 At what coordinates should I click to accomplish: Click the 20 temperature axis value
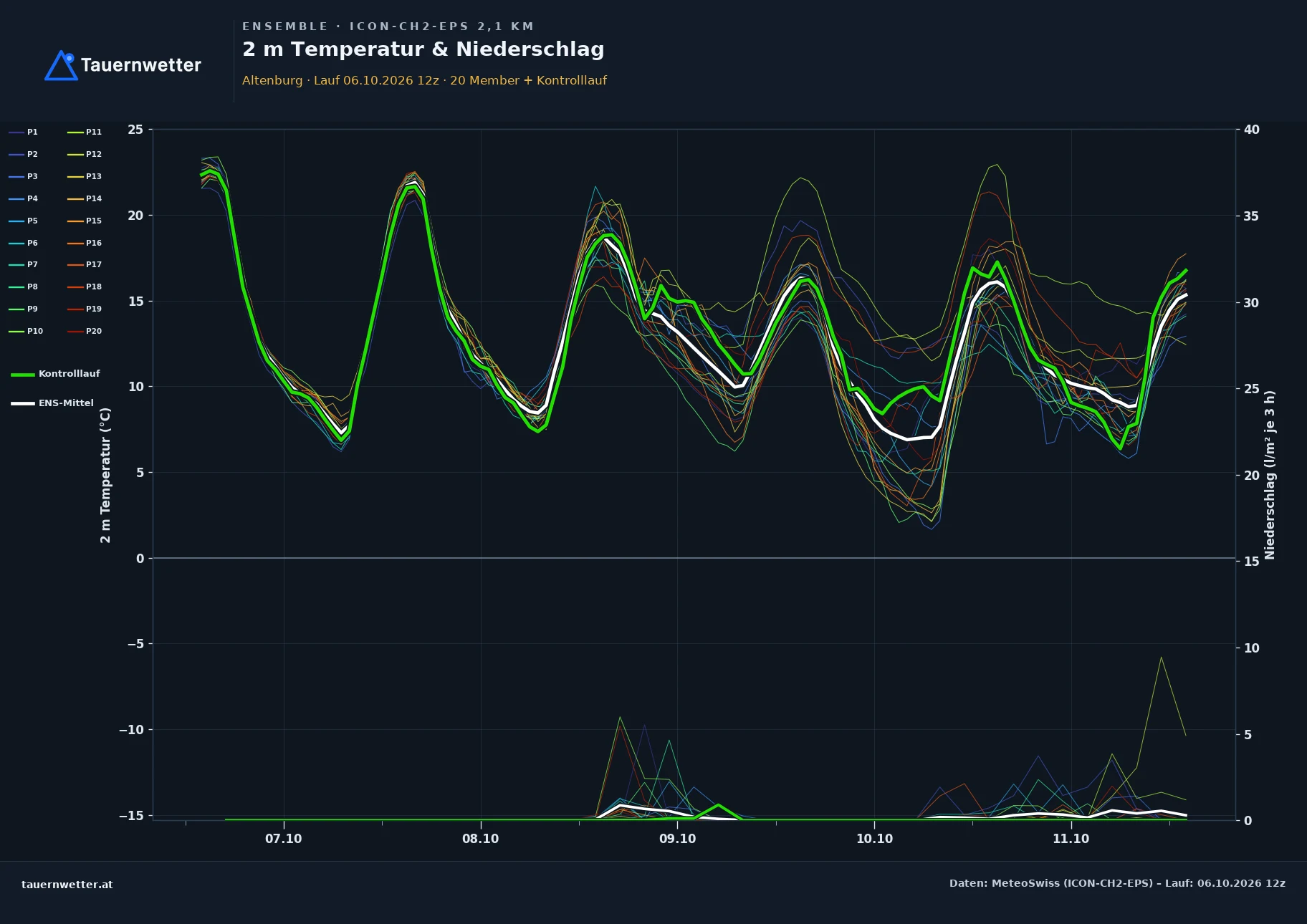point(135,216)
